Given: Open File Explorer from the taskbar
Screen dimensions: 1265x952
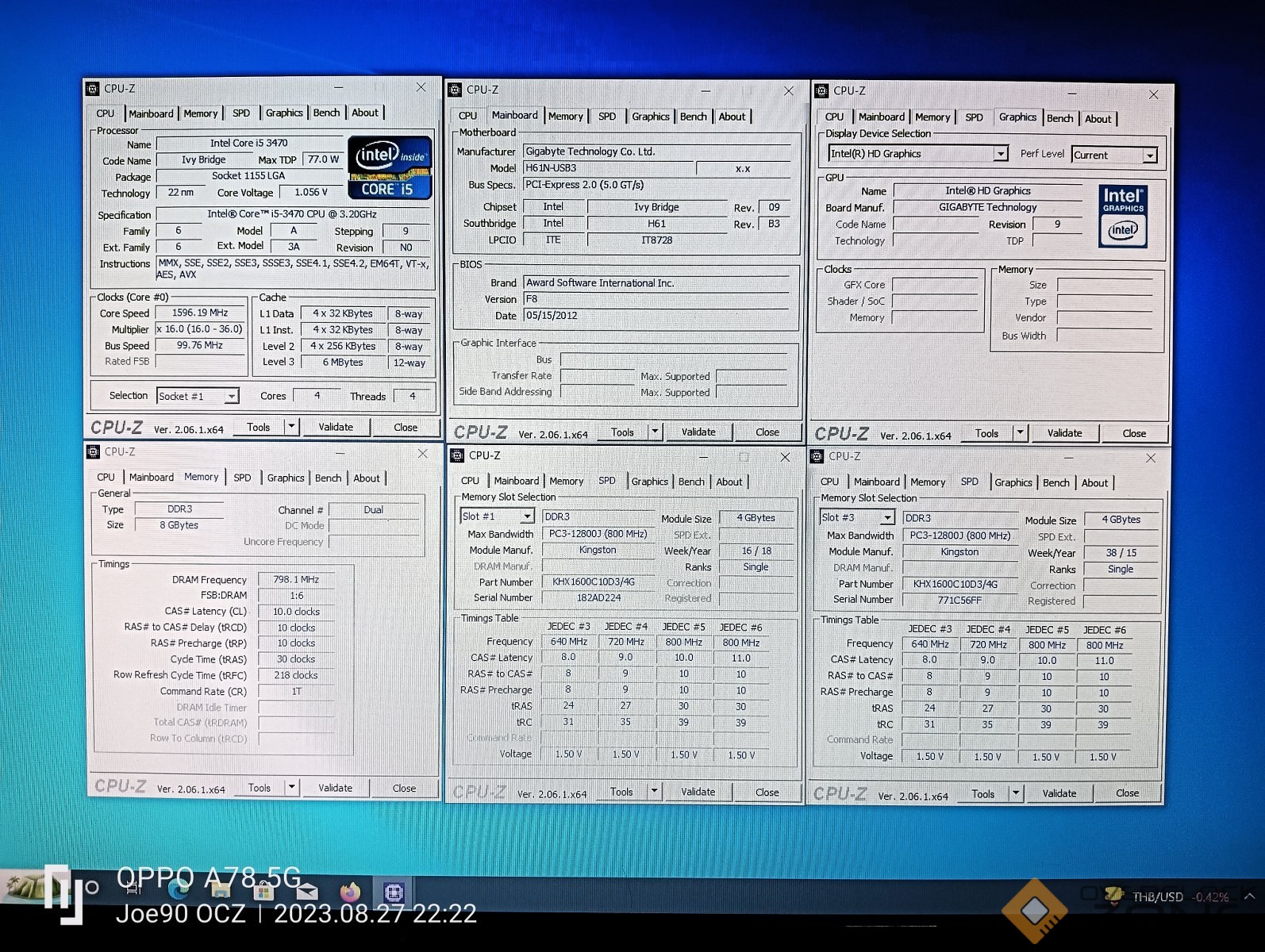Looking at the screenshot, I should [221, 891].
